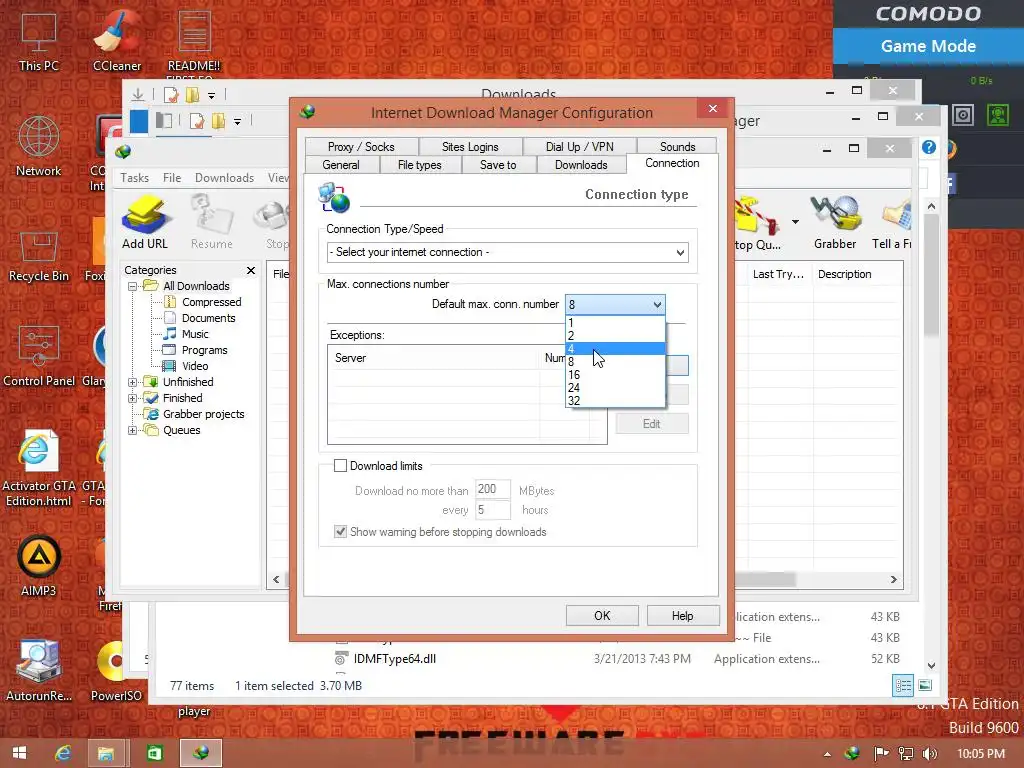The height and width of the screenshot is (768, 1024).
Task: Select 4 in connections list
Action: point(615,349)
